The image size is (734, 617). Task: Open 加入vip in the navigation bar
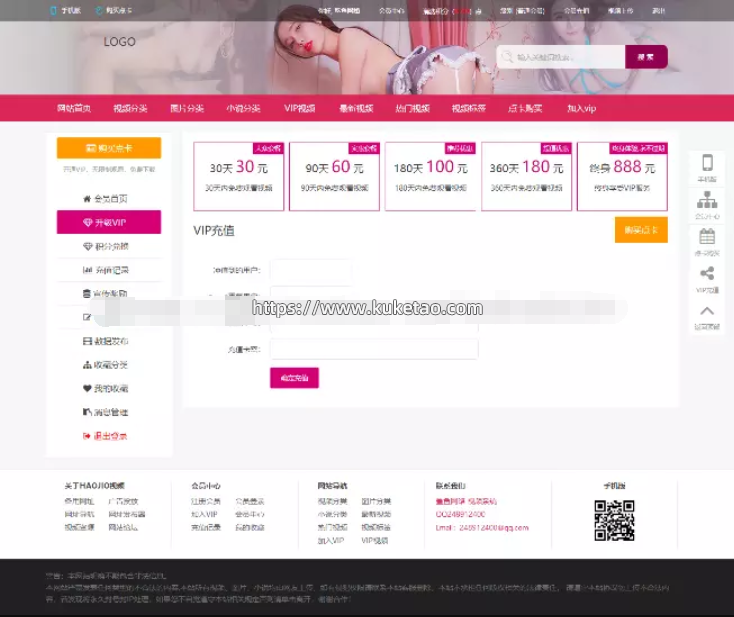click(x=581, y=109)
